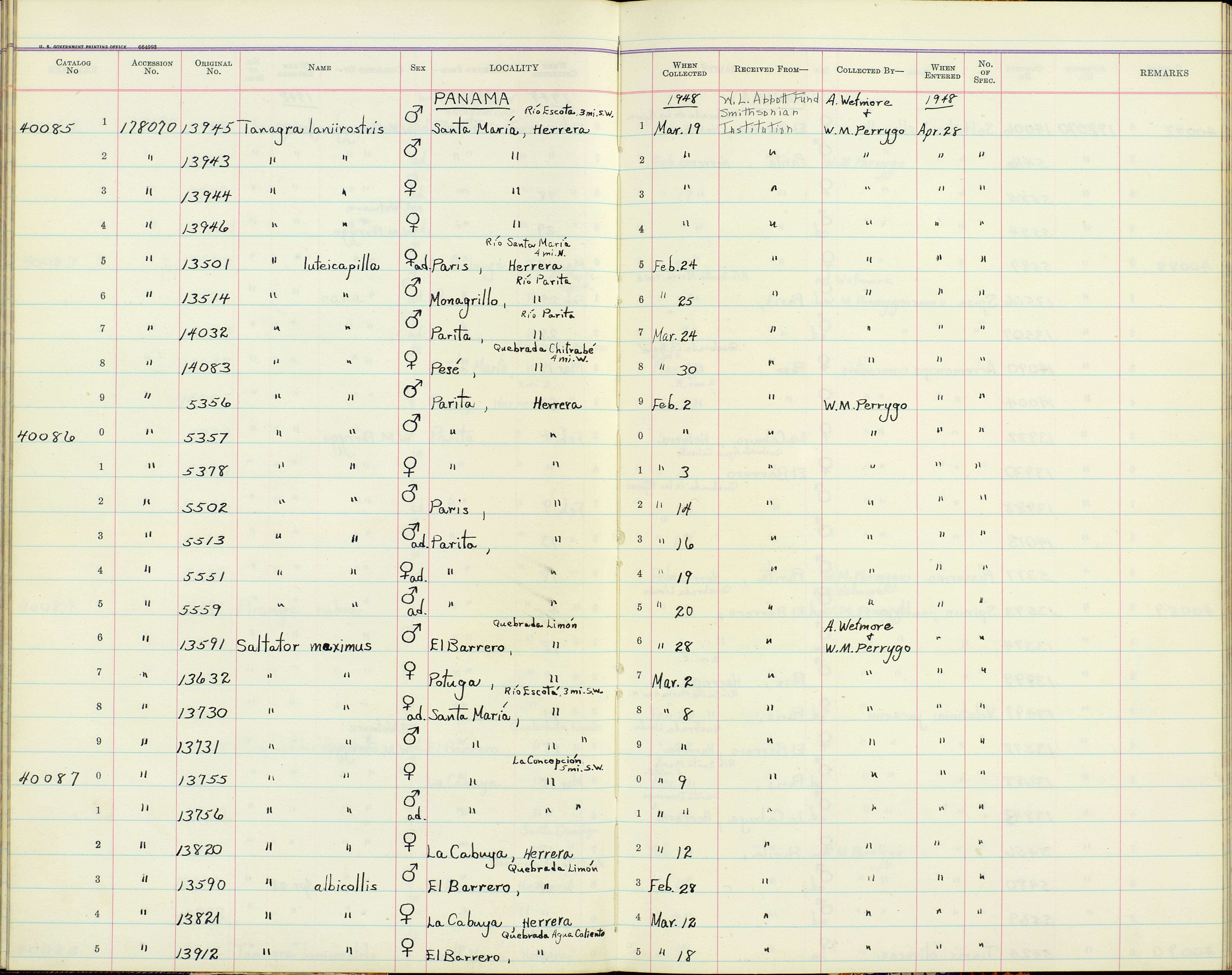The height and width of the screenshot is (975, 1232).
Task: Click collection date Mar. 19
Action: tap(677, 130)
